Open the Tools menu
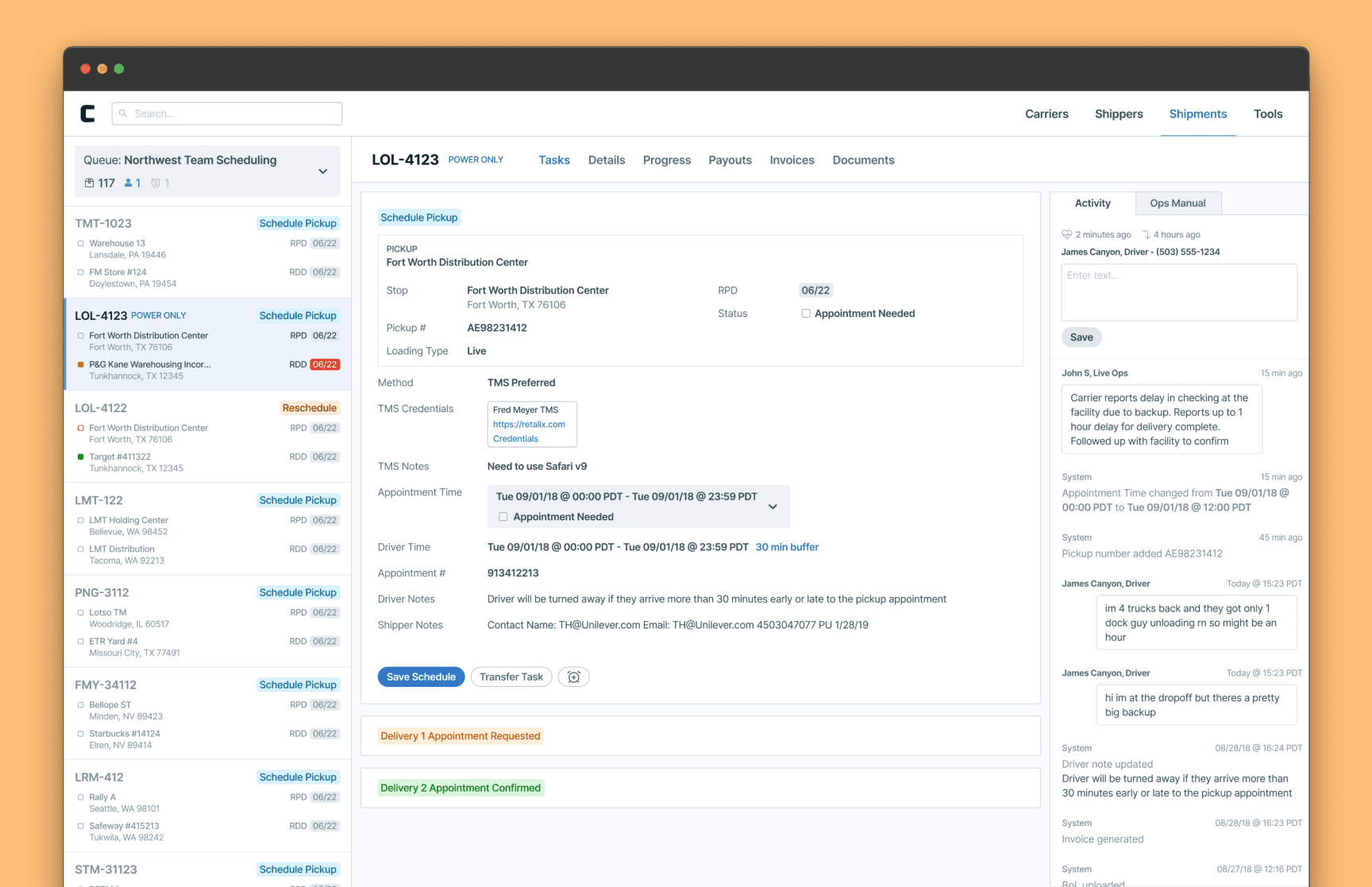Viewport: 1372px width, 887px height. (x=1268, y=114)
